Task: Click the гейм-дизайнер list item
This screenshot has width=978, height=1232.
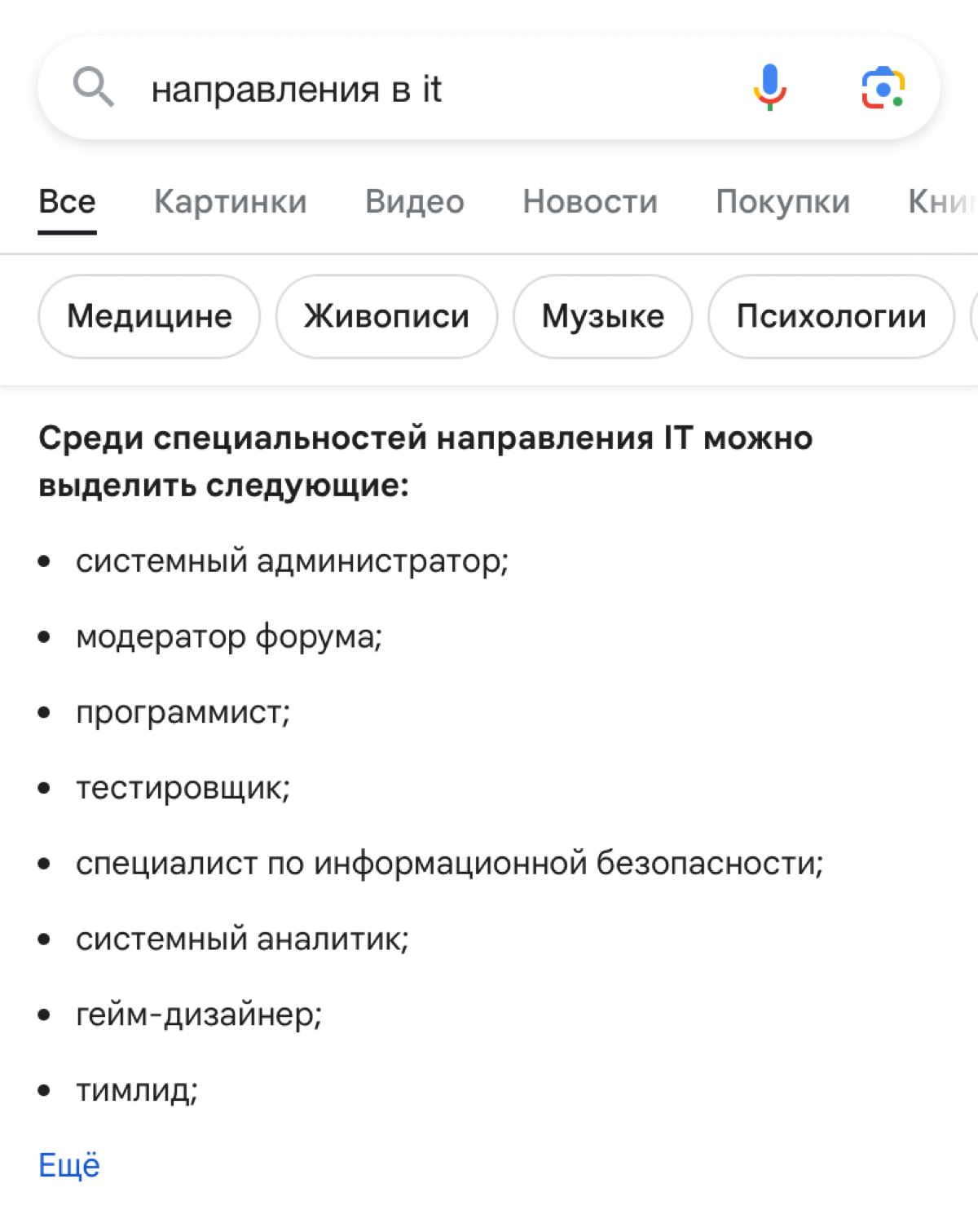Action: pyautogui.click(x=199, y=1015)
